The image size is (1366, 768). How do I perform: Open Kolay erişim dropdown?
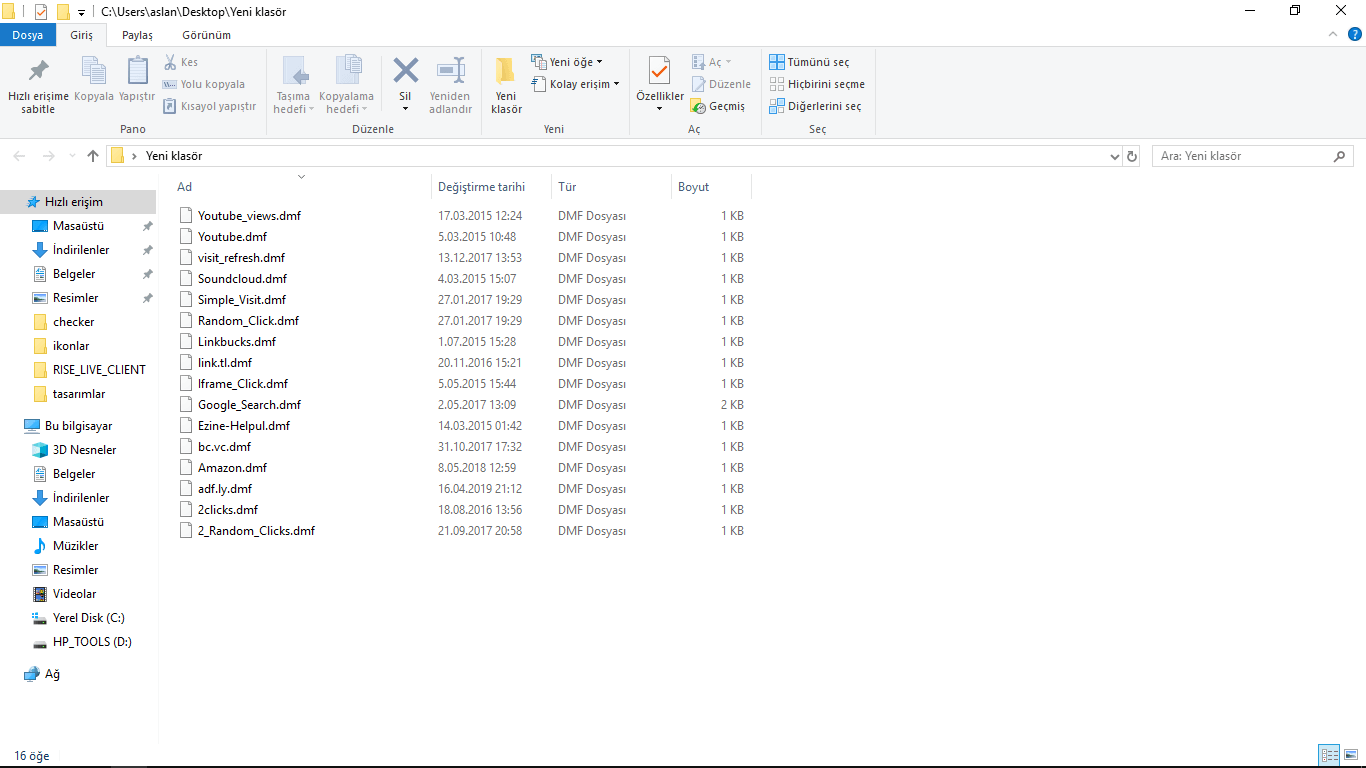point(575,84)
